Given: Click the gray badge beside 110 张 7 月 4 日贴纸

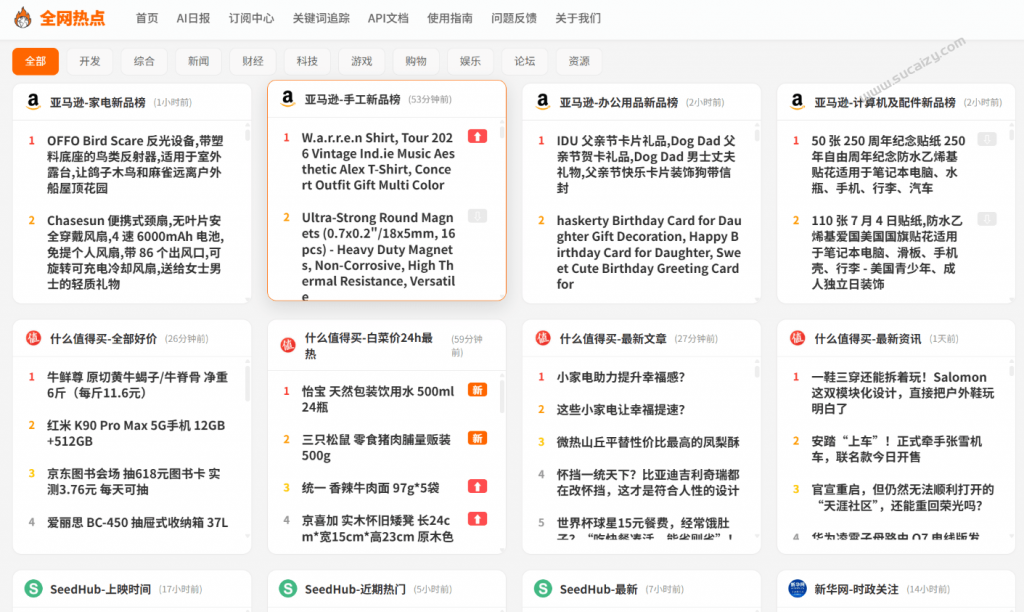Looking at the screenshot, I should 987,219.
